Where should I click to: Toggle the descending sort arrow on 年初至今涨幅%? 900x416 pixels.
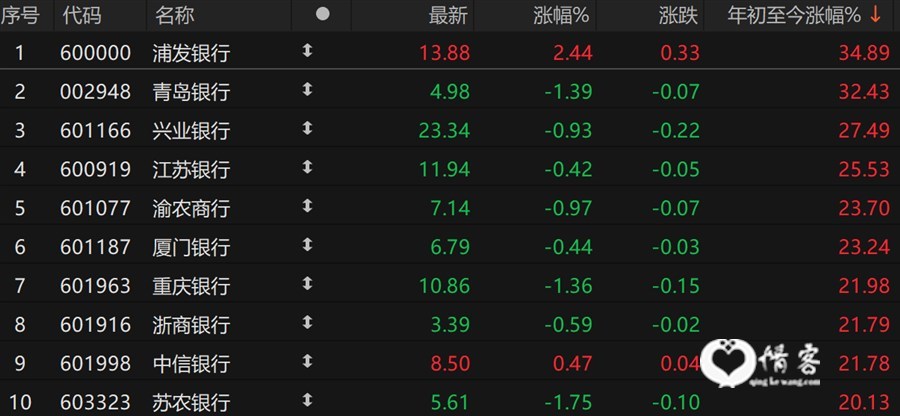click(875, 15)
